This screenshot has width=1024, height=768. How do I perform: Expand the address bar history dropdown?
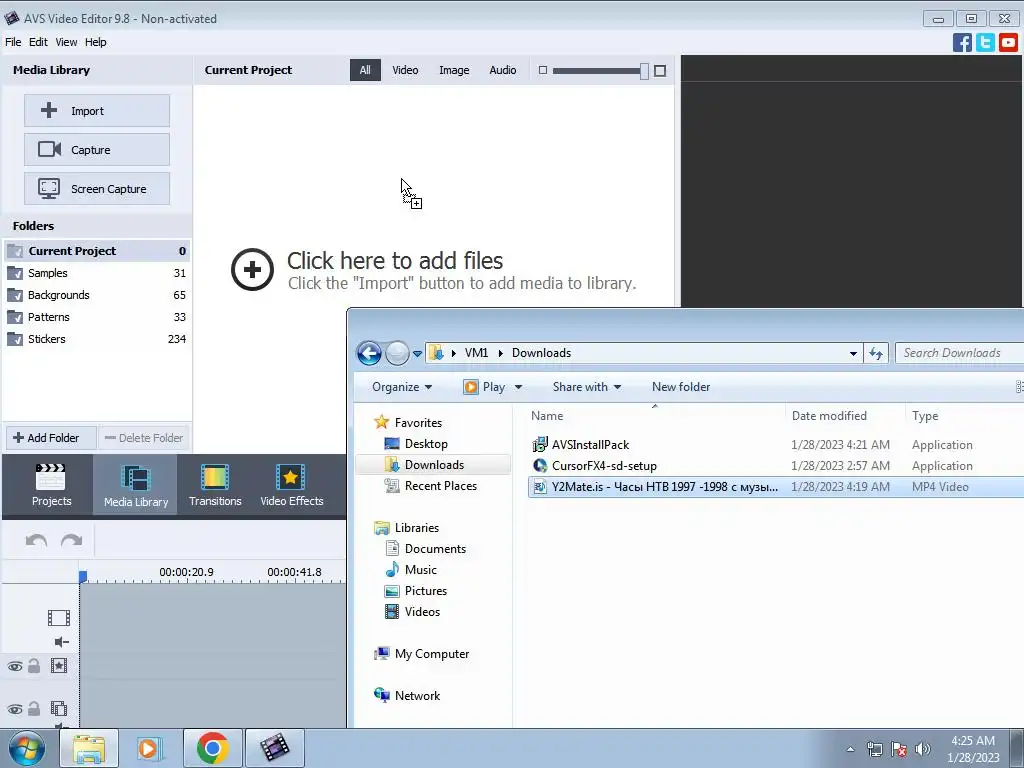[x=853, y=353]
